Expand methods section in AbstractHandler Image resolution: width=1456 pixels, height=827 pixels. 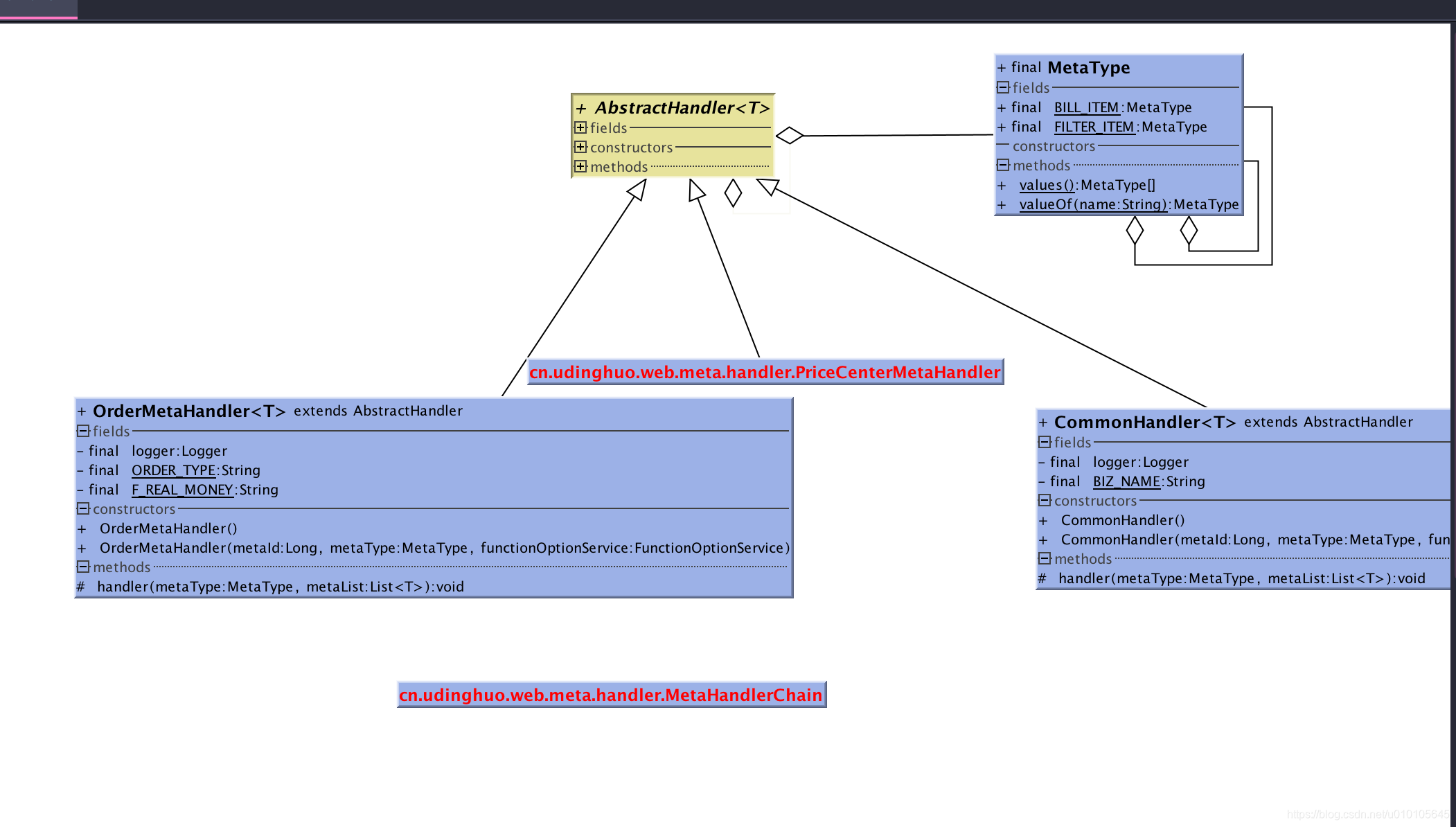[x=580, y=166]
